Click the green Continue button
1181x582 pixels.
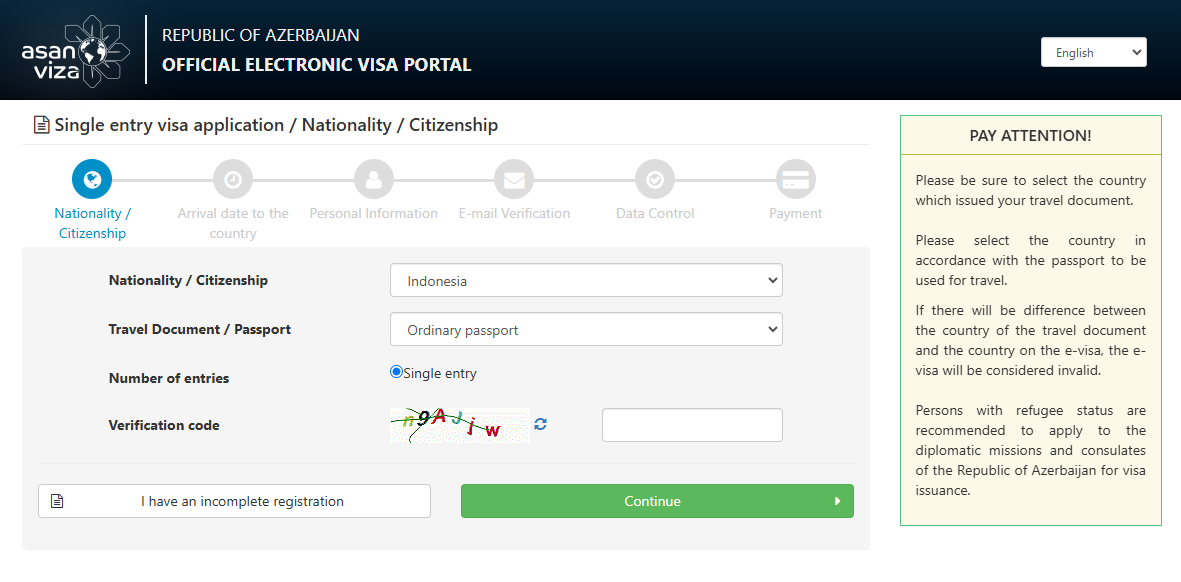[657, 501]
